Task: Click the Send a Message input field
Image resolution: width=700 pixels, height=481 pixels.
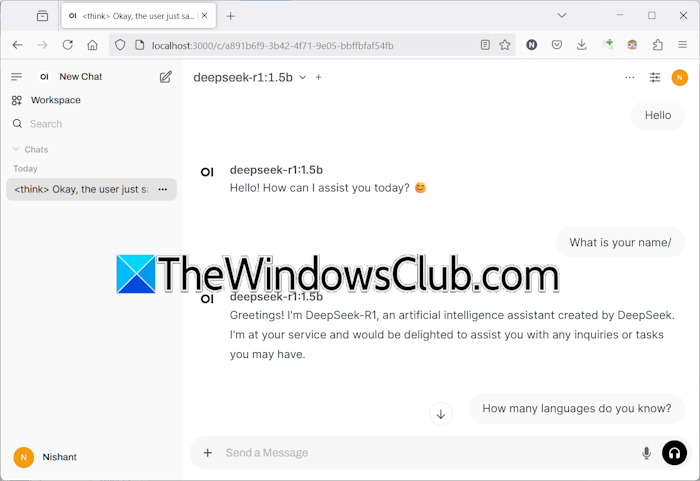Action: point(429,452)
